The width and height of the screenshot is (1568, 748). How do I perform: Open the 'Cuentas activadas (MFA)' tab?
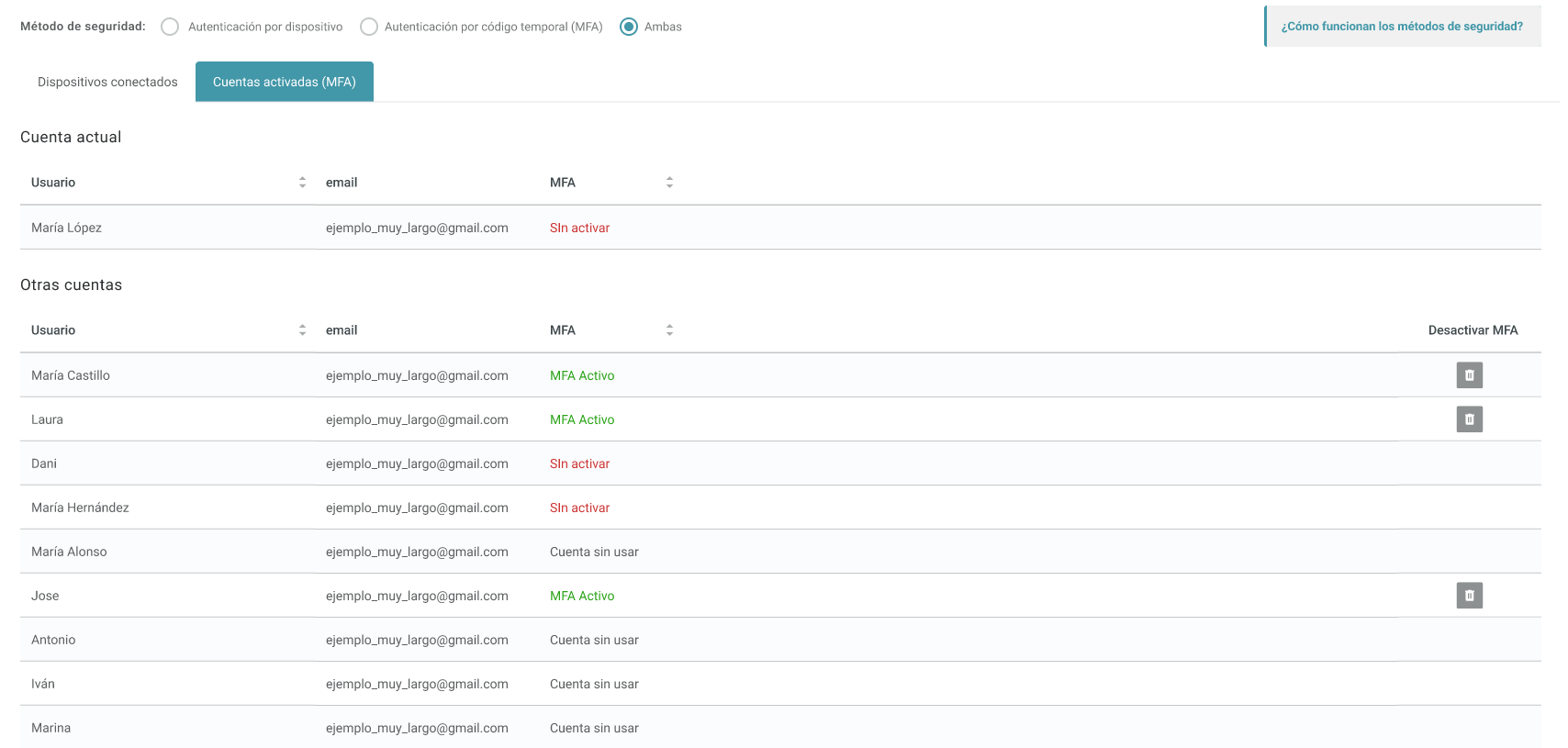pos(285,82)
